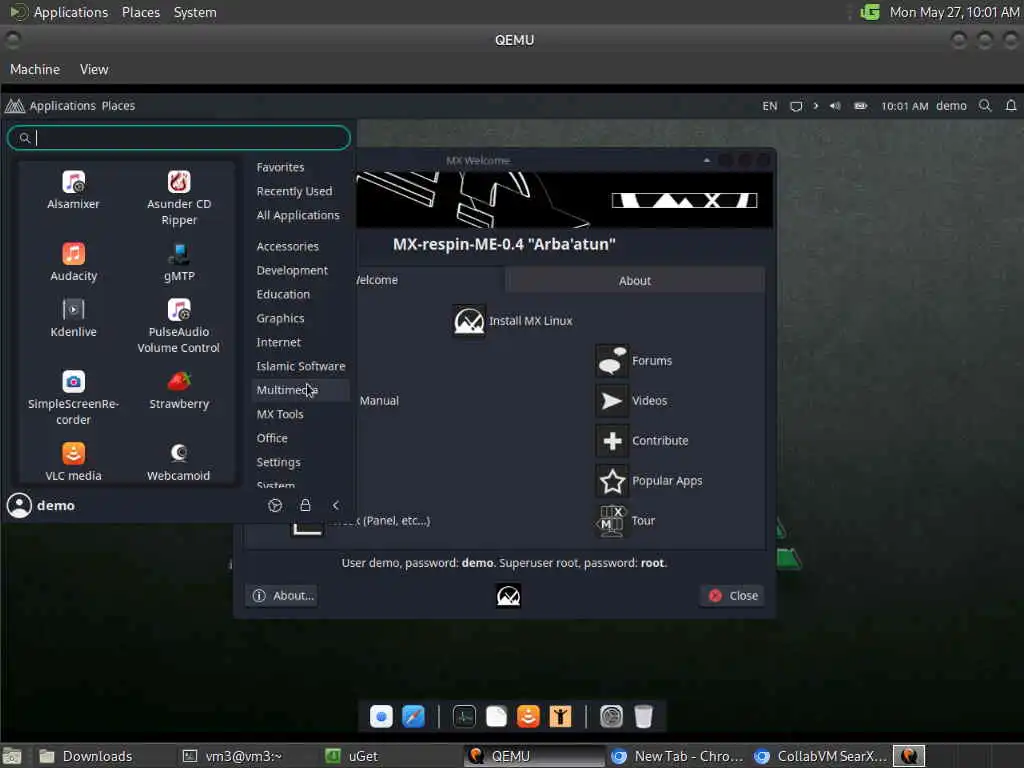Select Favorites category
This screenshot has height=768, width=1024.
tap(280, 167)
